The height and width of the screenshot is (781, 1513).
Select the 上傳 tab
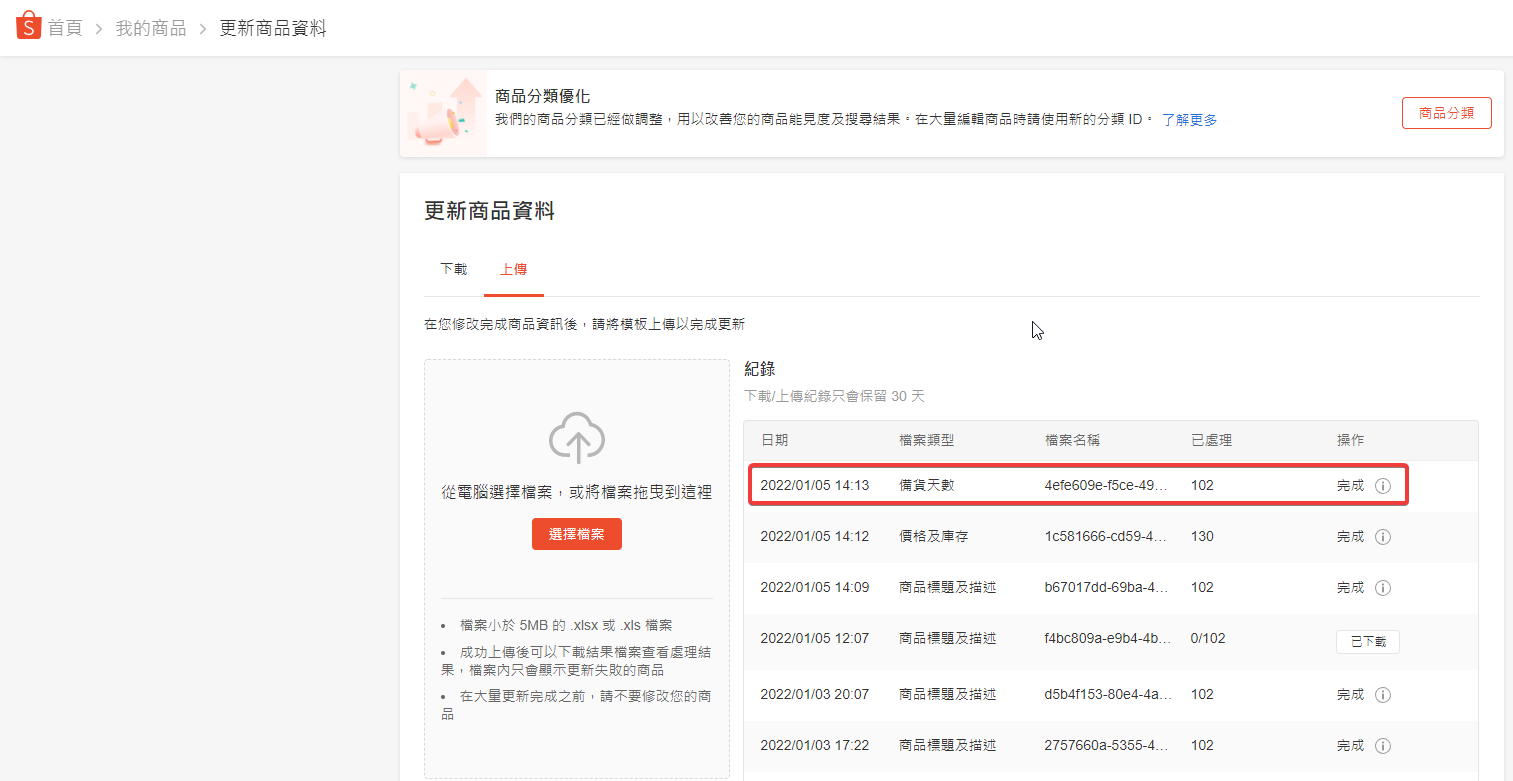tap(513, 269)
